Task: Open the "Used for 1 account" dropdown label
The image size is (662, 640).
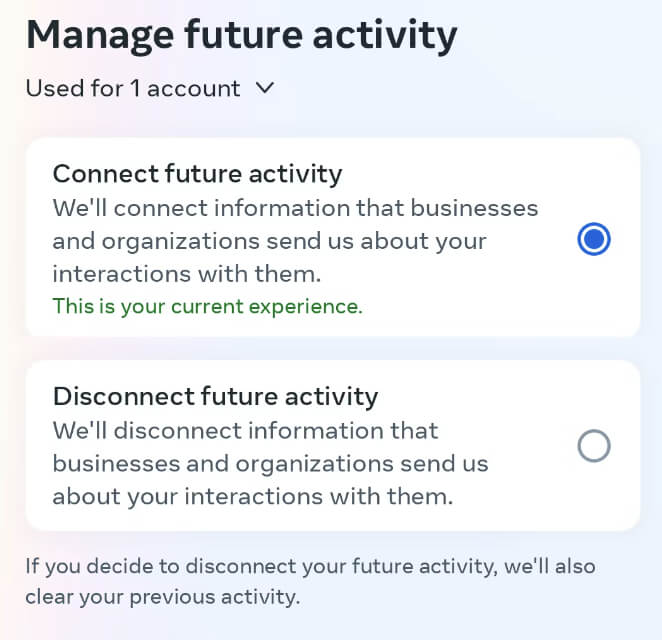Action: (x=133, y=88)
